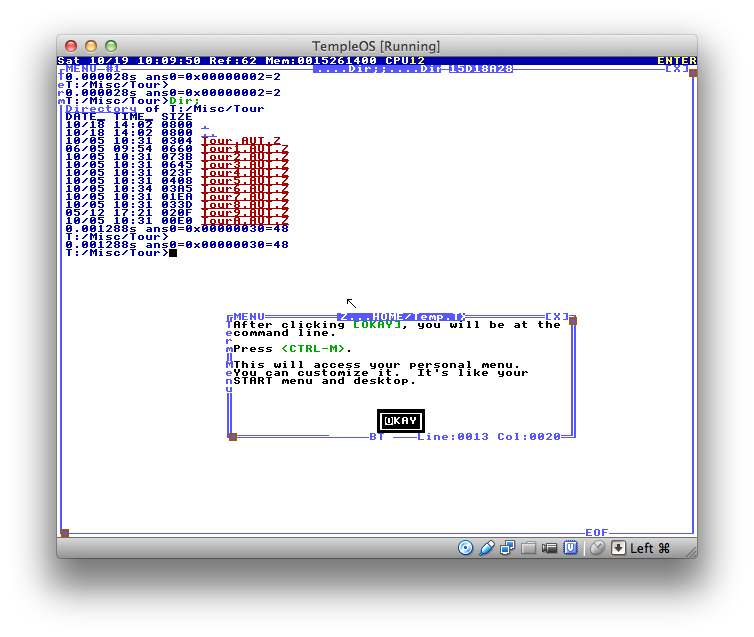Click the host key down-arrow icon
This screenshot has width=754, height=637.
pyautogui.click(x=618, y=548)
